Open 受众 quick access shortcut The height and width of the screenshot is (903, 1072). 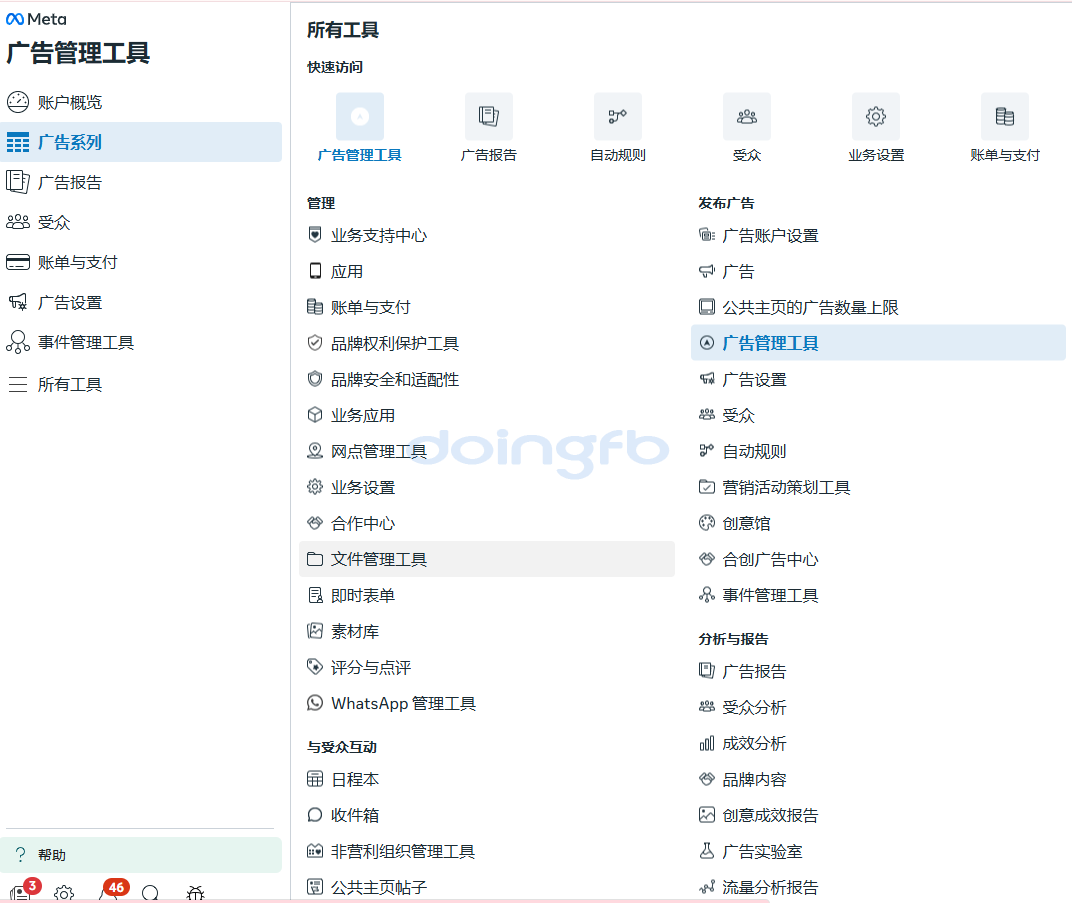747,129
